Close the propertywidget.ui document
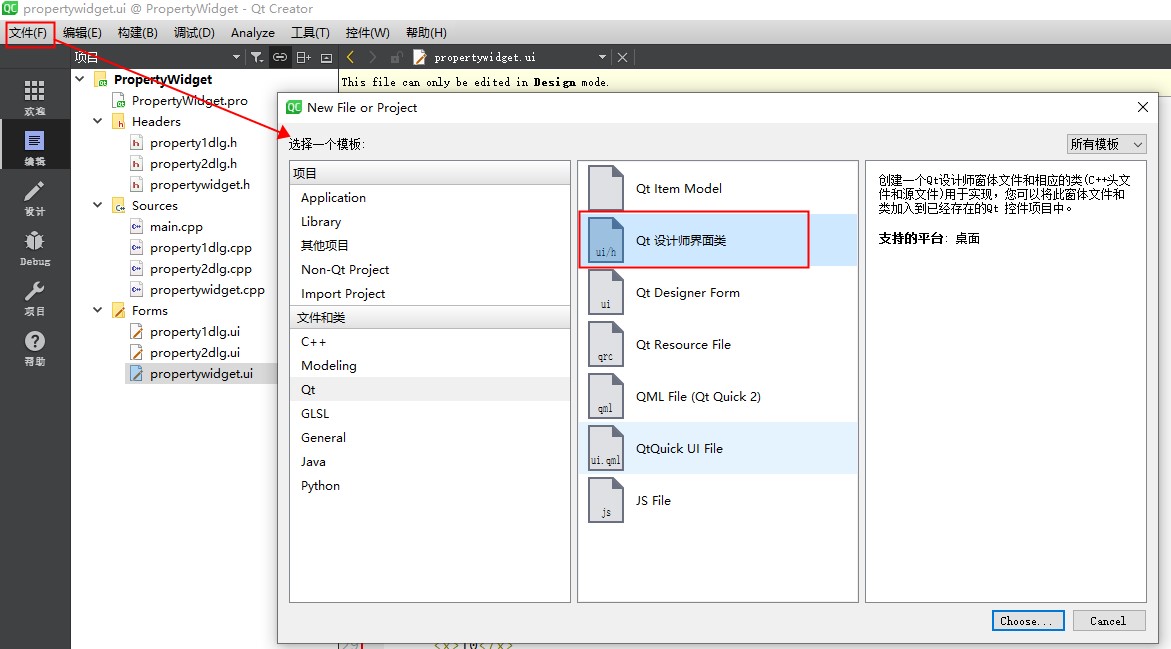The width and height of the screenshot is (1171, 649). coord(622,57)
